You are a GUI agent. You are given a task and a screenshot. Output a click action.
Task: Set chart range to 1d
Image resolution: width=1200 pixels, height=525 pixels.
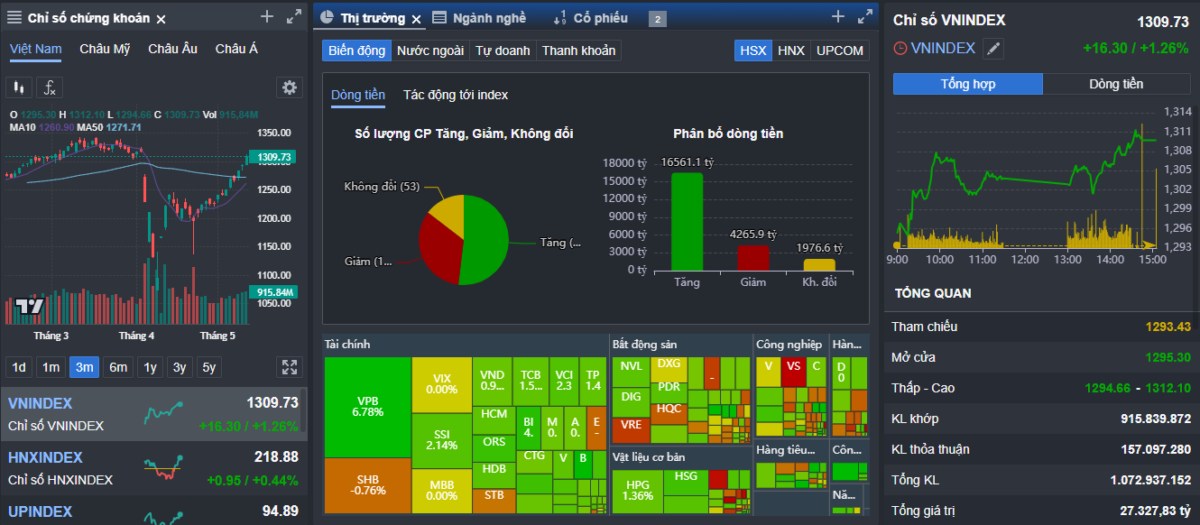(x=19, y=367)
